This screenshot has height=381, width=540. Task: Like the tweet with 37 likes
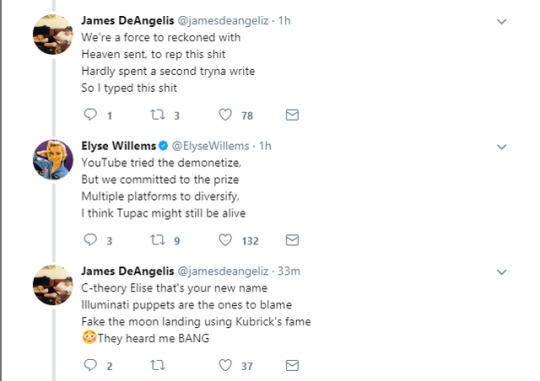pos(225,365)
